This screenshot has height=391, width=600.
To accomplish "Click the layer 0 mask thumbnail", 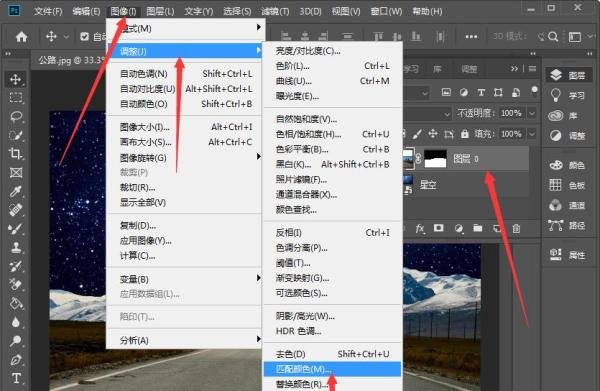I will [435, 159].
